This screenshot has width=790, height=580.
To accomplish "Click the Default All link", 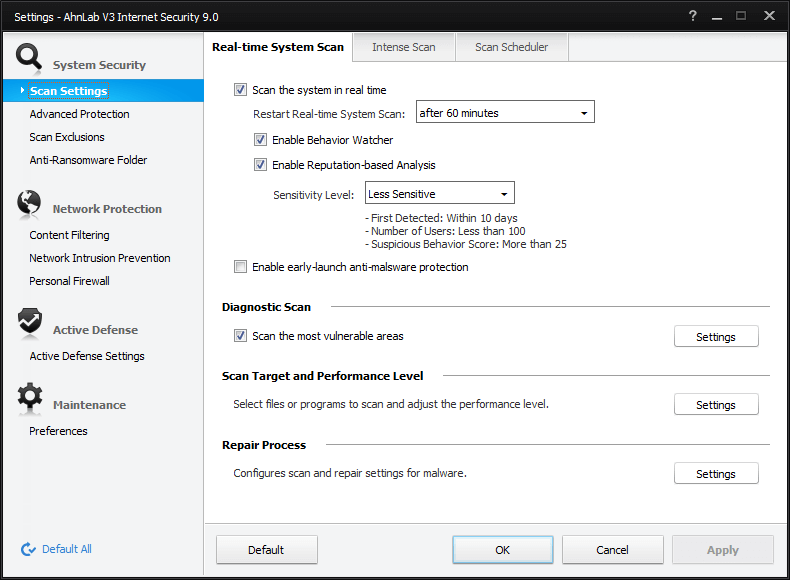I will (x=67, y=549).
